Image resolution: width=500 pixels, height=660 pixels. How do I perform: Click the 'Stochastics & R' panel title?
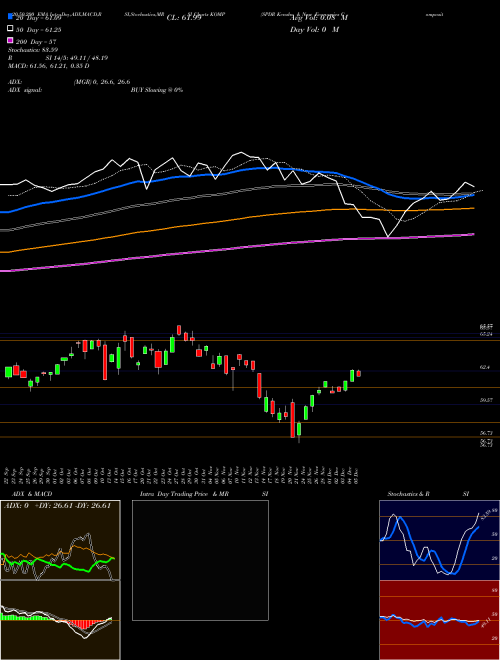pyautogui.click(x=409, y=494)
